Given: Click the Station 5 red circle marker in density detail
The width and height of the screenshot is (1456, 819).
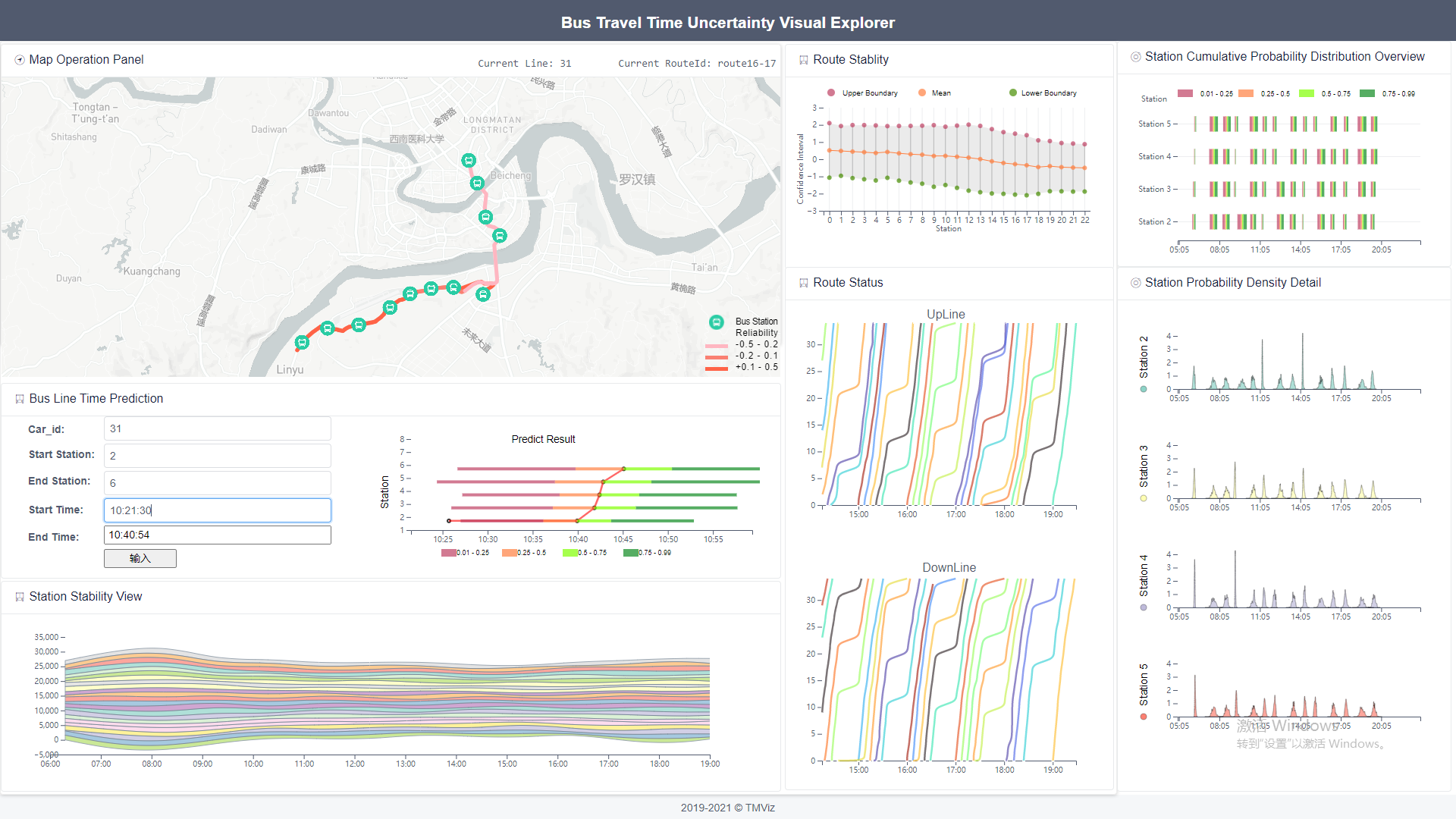Looking at the screenshot, I should [x=1144, y=717].
